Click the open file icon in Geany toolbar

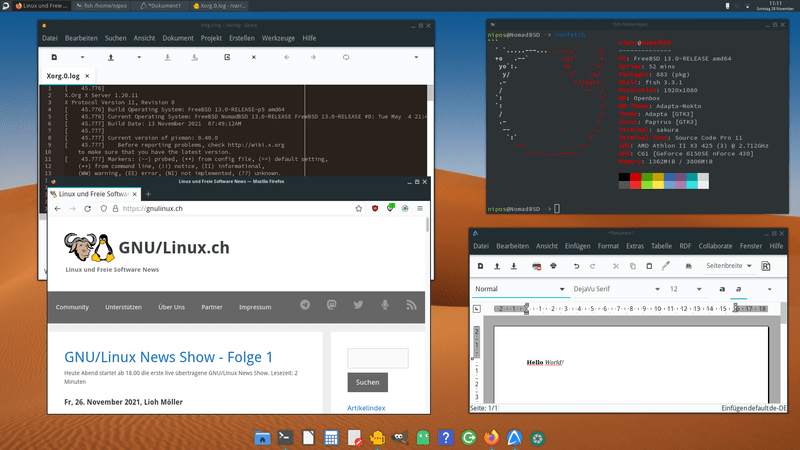[x=111, y=57]
